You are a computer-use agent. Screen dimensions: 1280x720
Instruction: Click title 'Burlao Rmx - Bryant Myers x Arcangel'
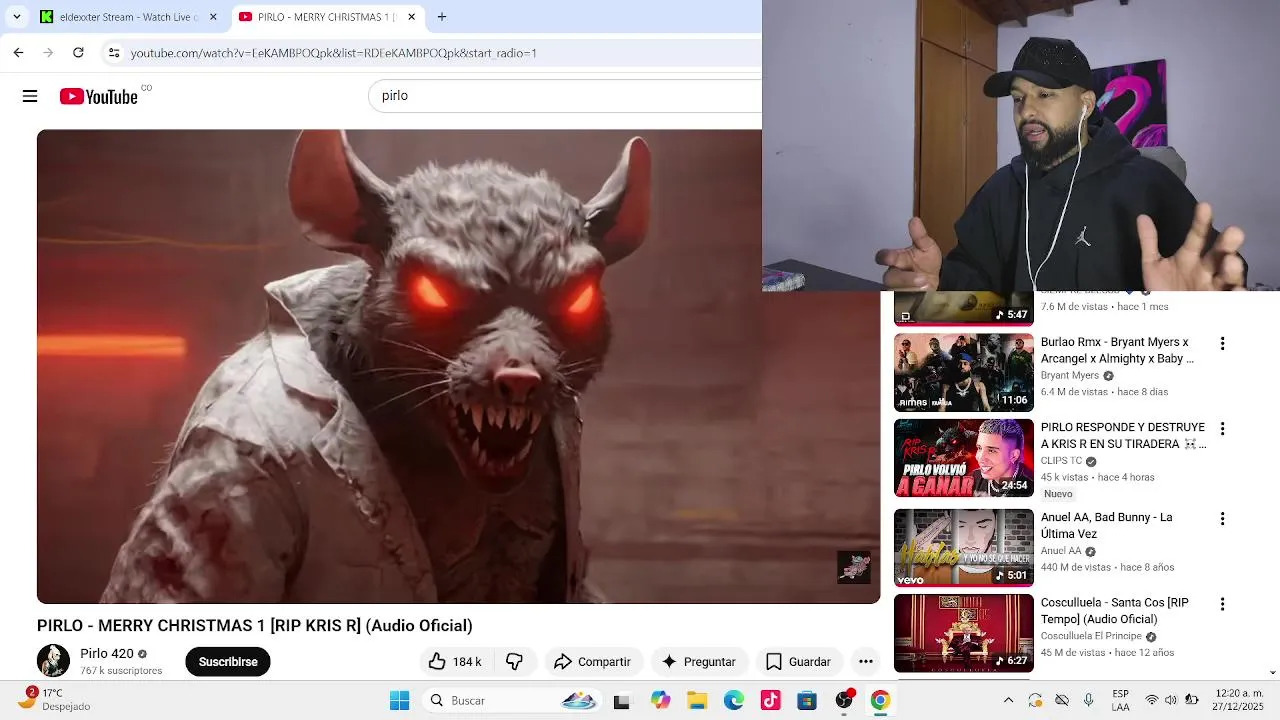tap(1117, 350)
